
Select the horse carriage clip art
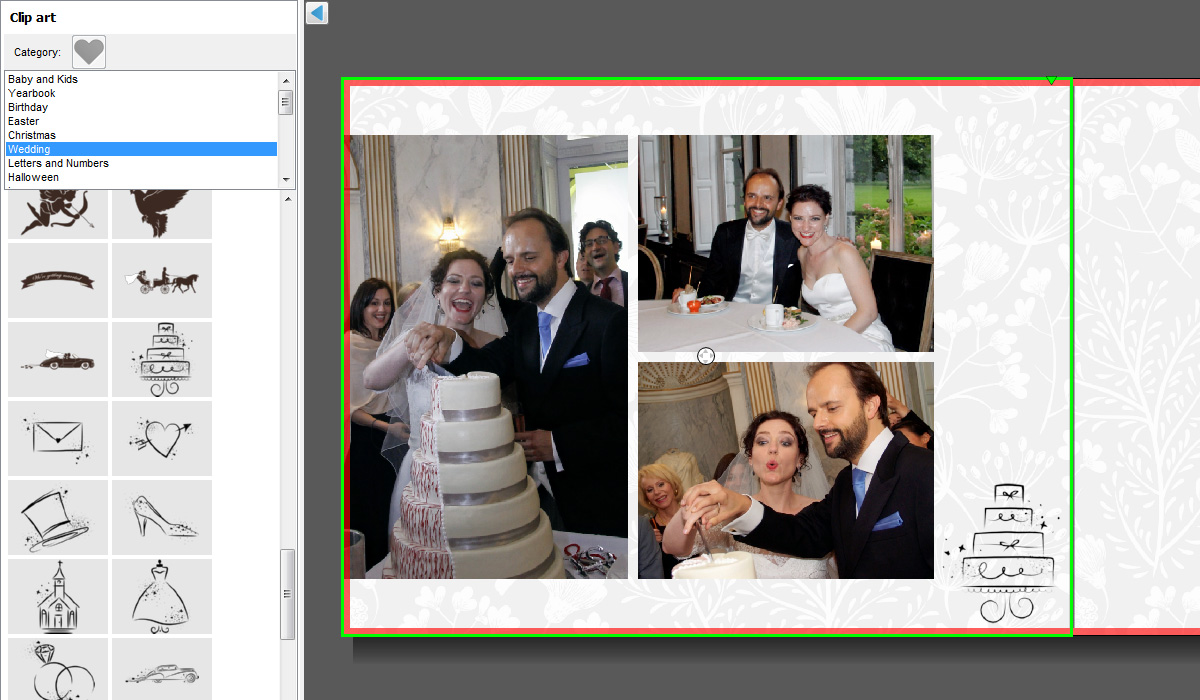(x=161, y=281)
